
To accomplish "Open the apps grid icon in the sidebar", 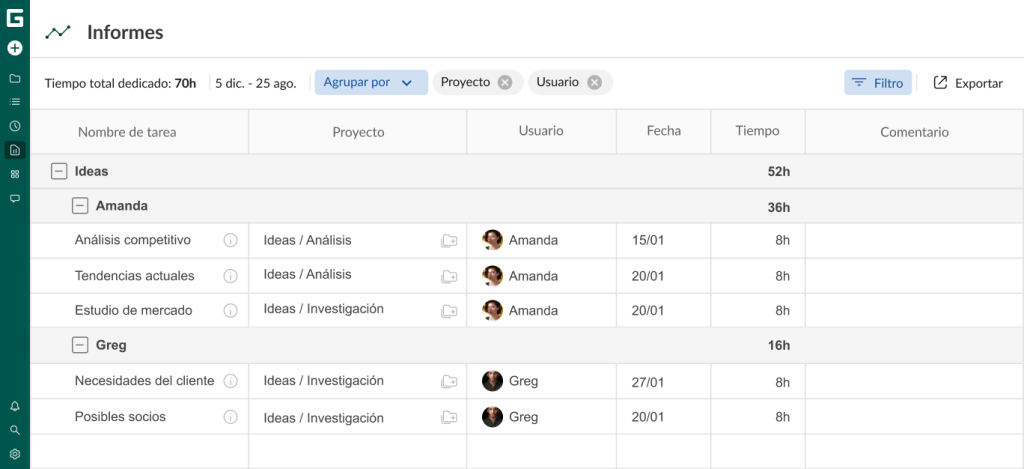I will click(x=14, y=174).
